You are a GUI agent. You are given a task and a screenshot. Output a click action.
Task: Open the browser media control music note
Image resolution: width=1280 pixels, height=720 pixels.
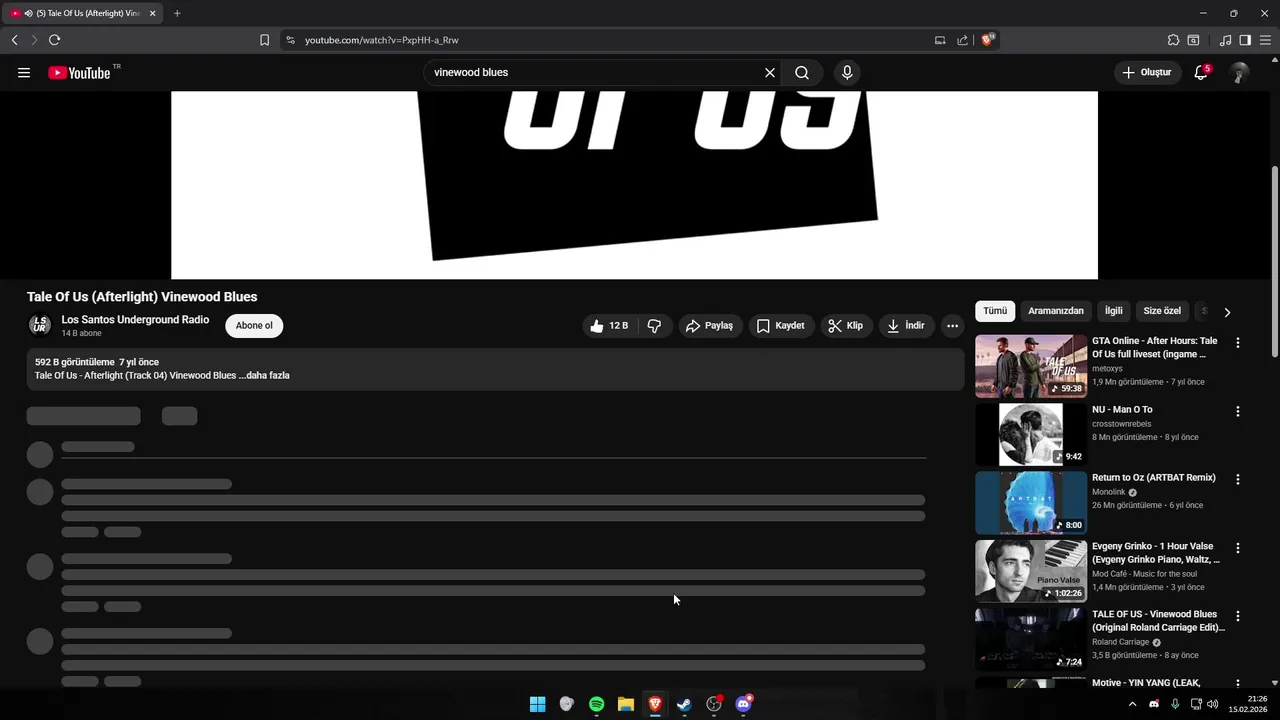click(1225, 40)
